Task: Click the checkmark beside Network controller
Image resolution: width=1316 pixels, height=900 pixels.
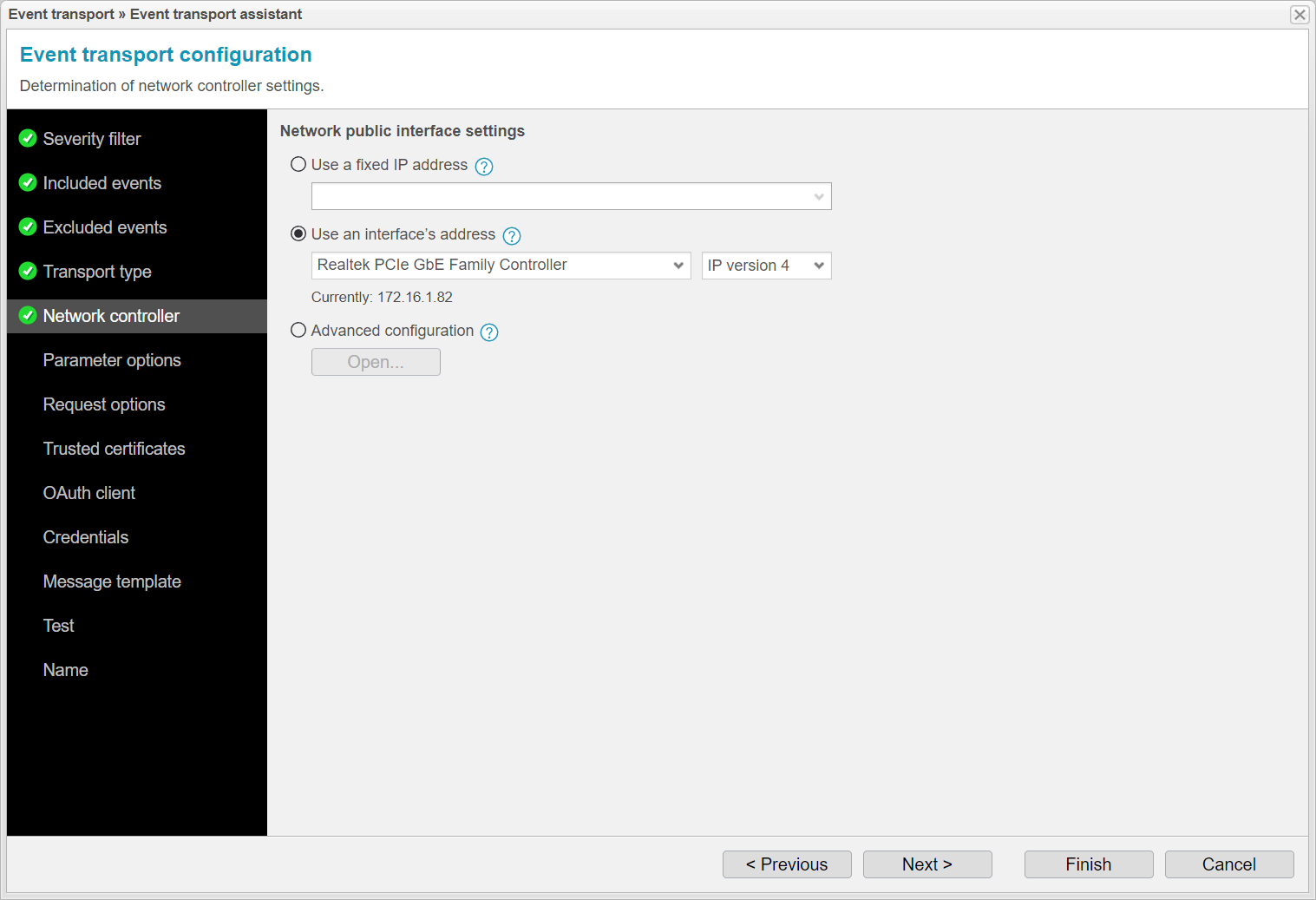Action: 27,316
